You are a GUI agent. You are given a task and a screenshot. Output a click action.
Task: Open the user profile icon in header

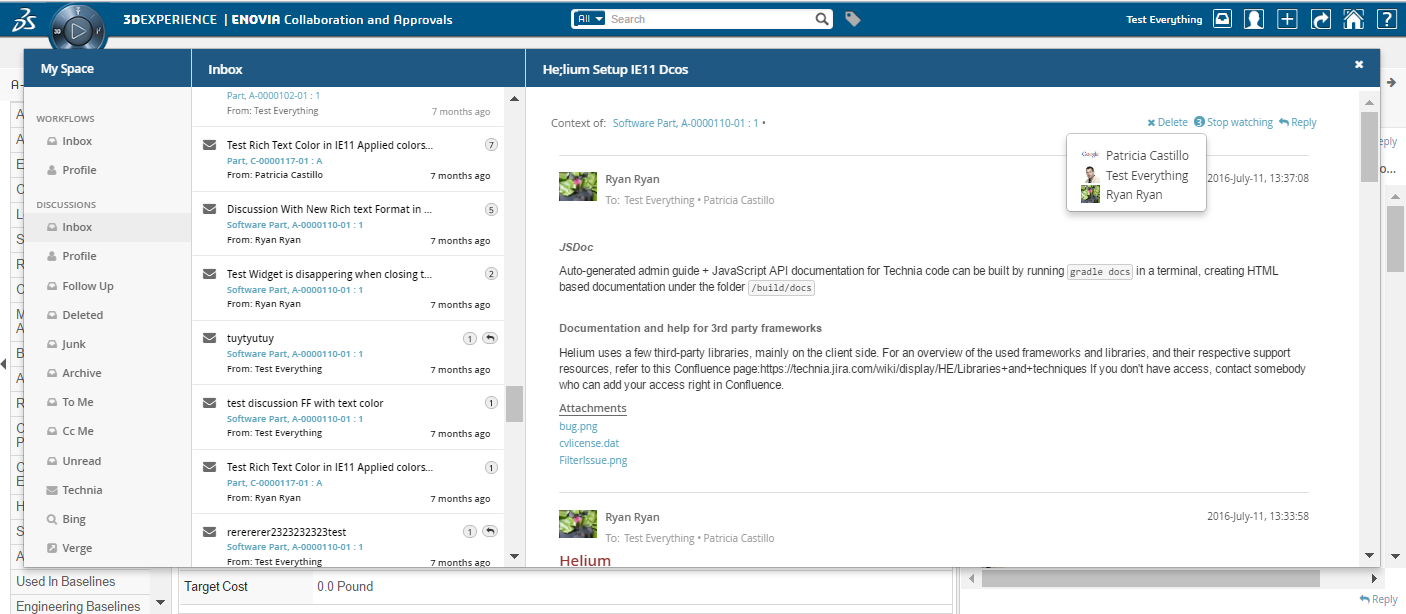point(1254,19)
